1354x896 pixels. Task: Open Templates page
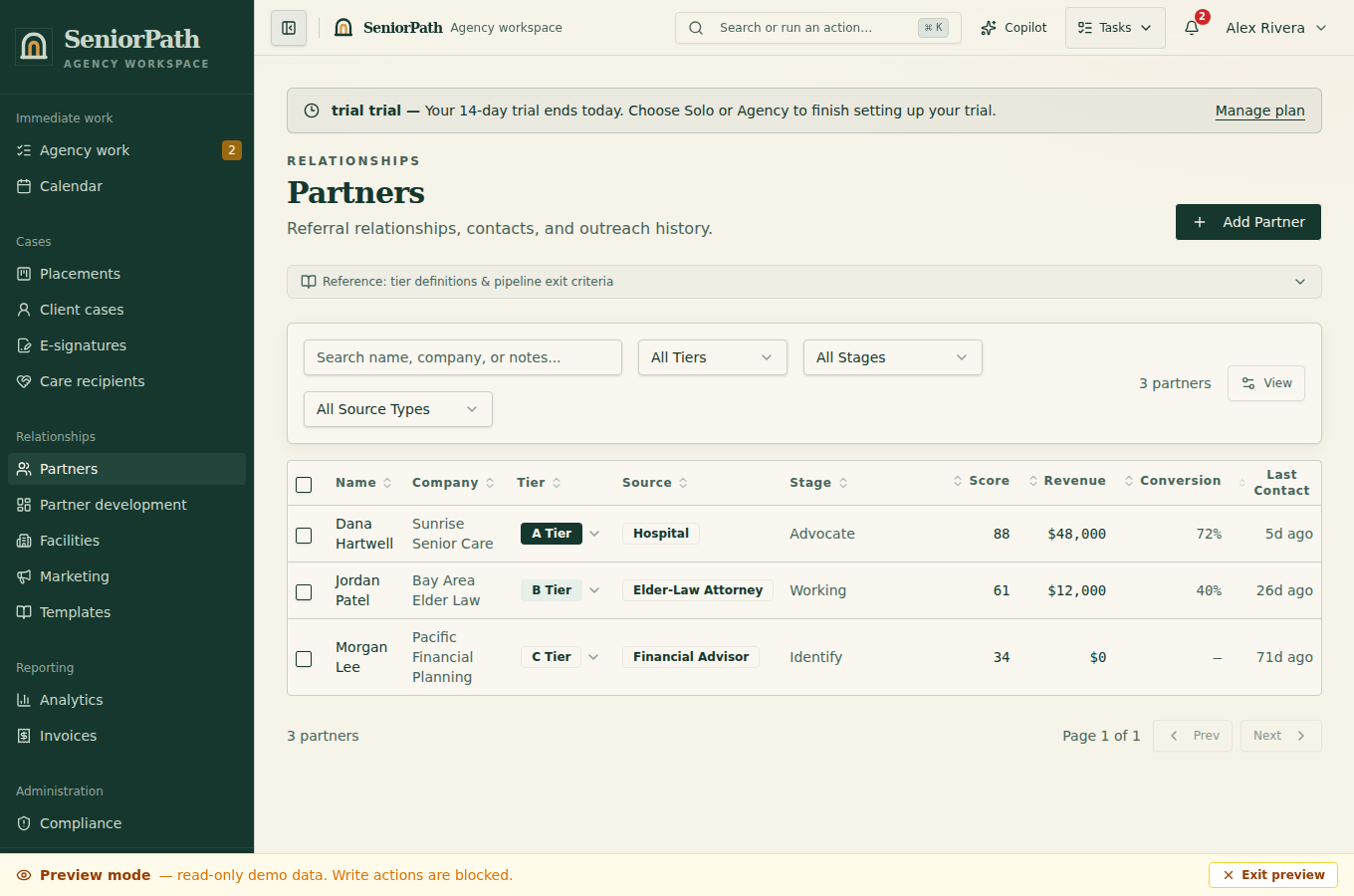pos(127,612)
